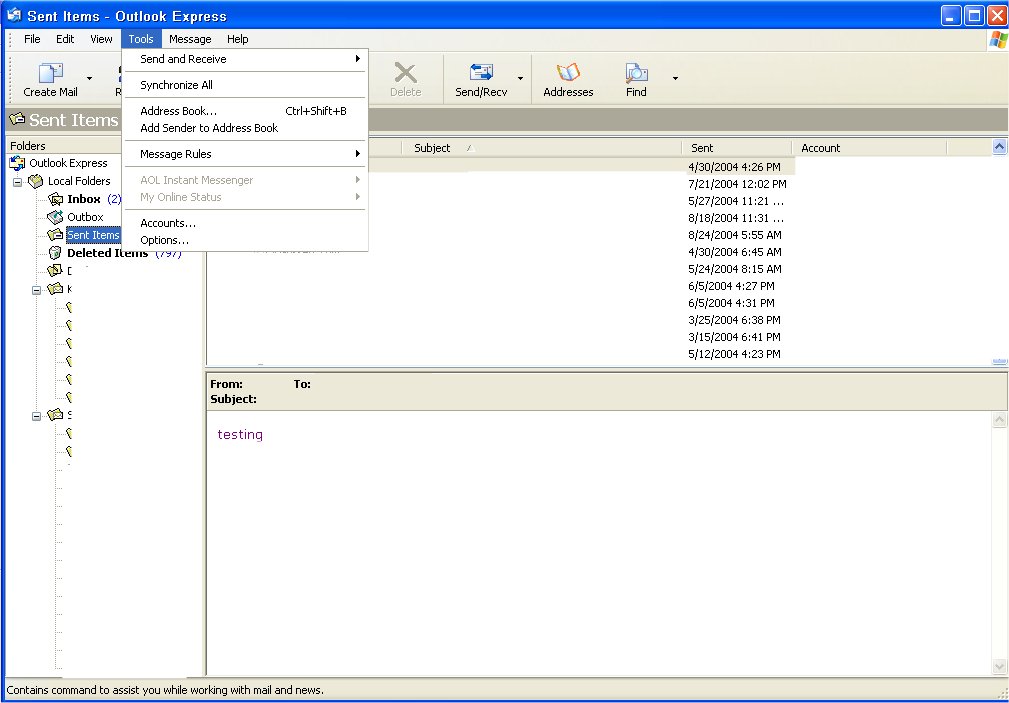This screenshot has height=703, width=1009.
Task: Close the open Tools menu
Action: point(141,39)
